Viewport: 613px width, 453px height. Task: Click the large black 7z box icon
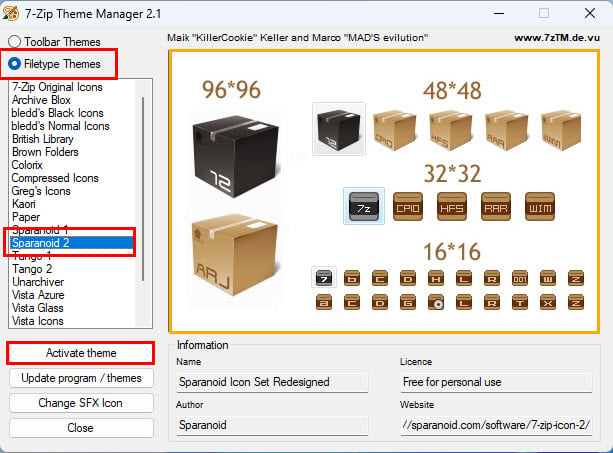click(x=235, y=156)
